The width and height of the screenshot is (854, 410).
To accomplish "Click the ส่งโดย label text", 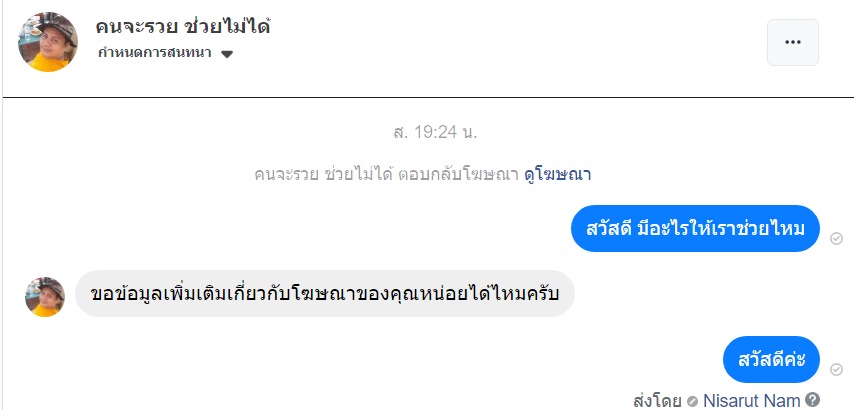I will click(x=657, y=400).
